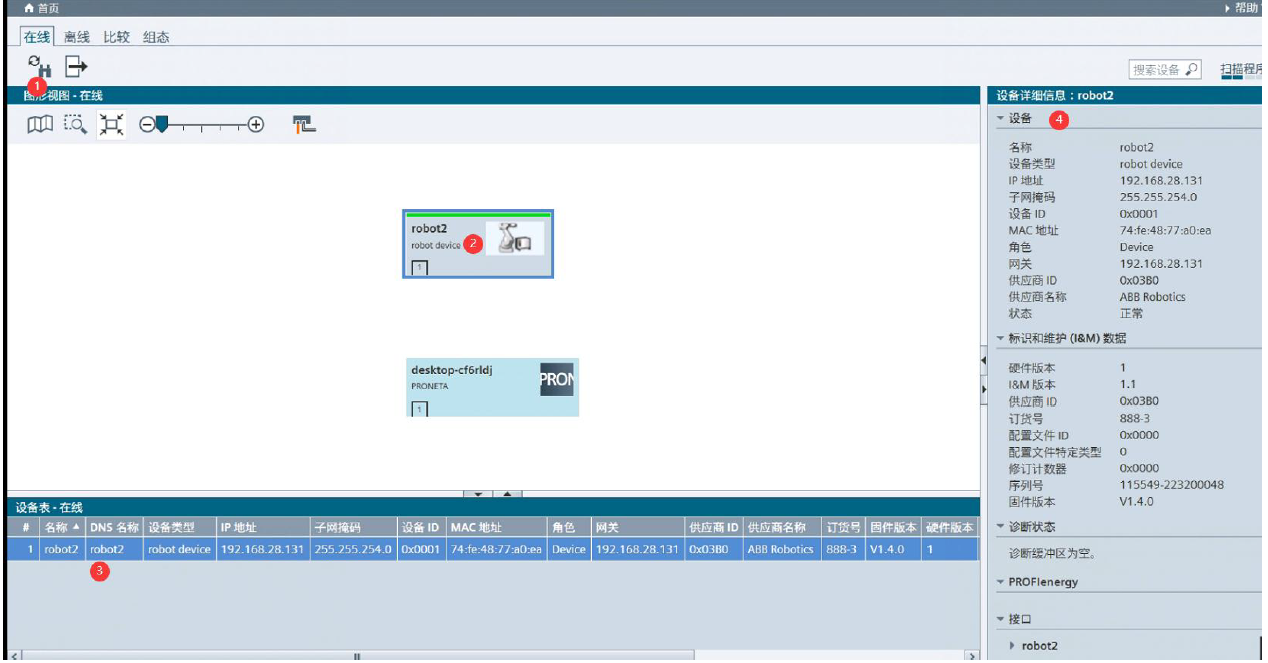Screen dimensions: 1268x663
Task: Click the 192.168.28.131 IP cell in table
Action: [x=263, y=549]
